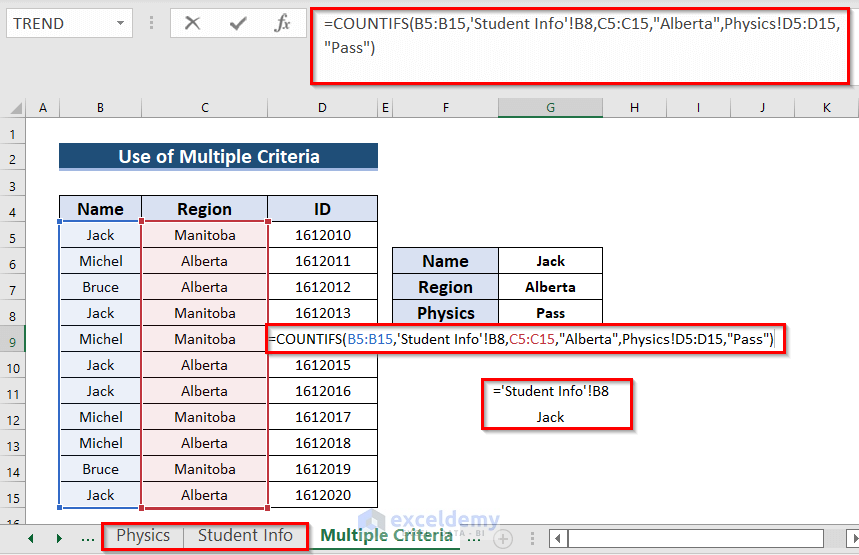
Task: Confirm formula with the checkmark icon
Action: click(x=238, y=23)
